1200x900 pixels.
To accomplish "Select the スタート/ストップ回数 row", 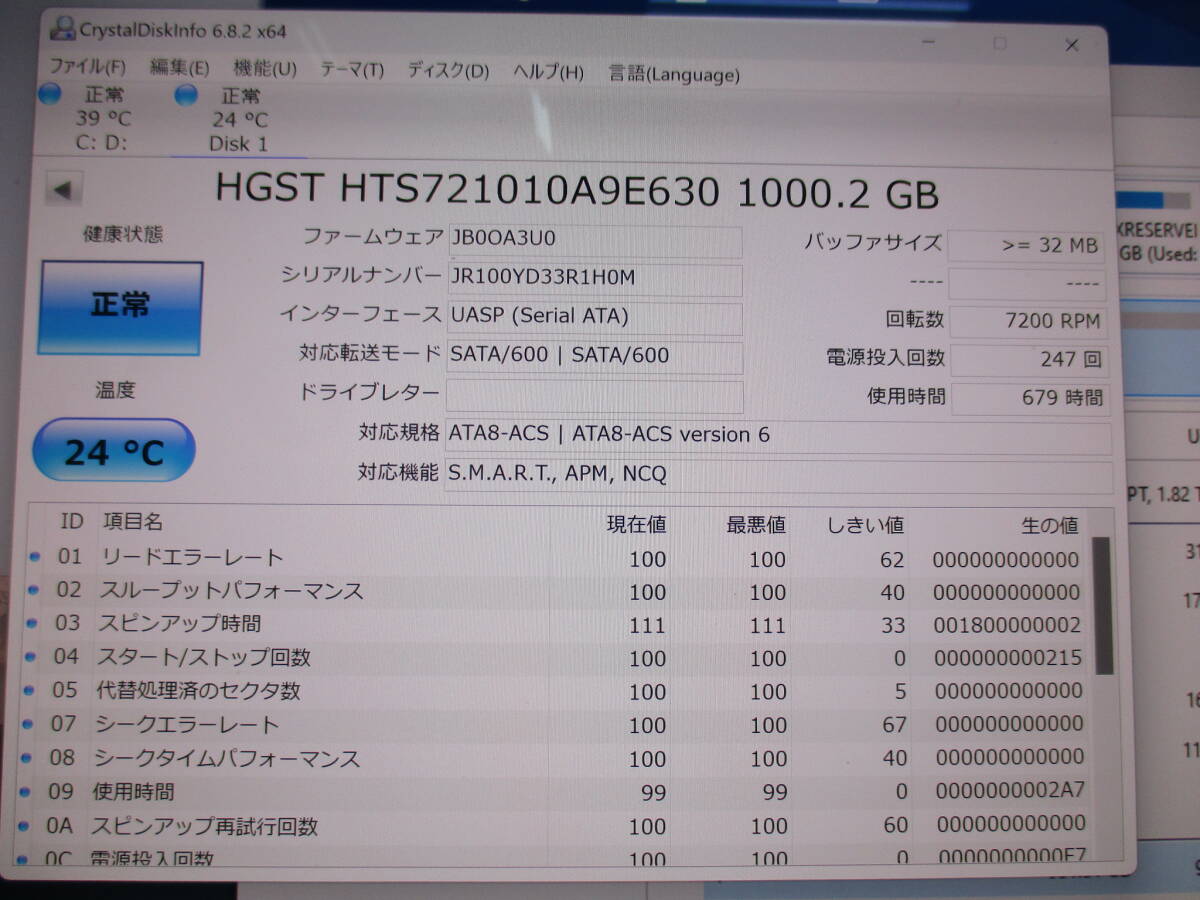I will [x=557, y=658].
